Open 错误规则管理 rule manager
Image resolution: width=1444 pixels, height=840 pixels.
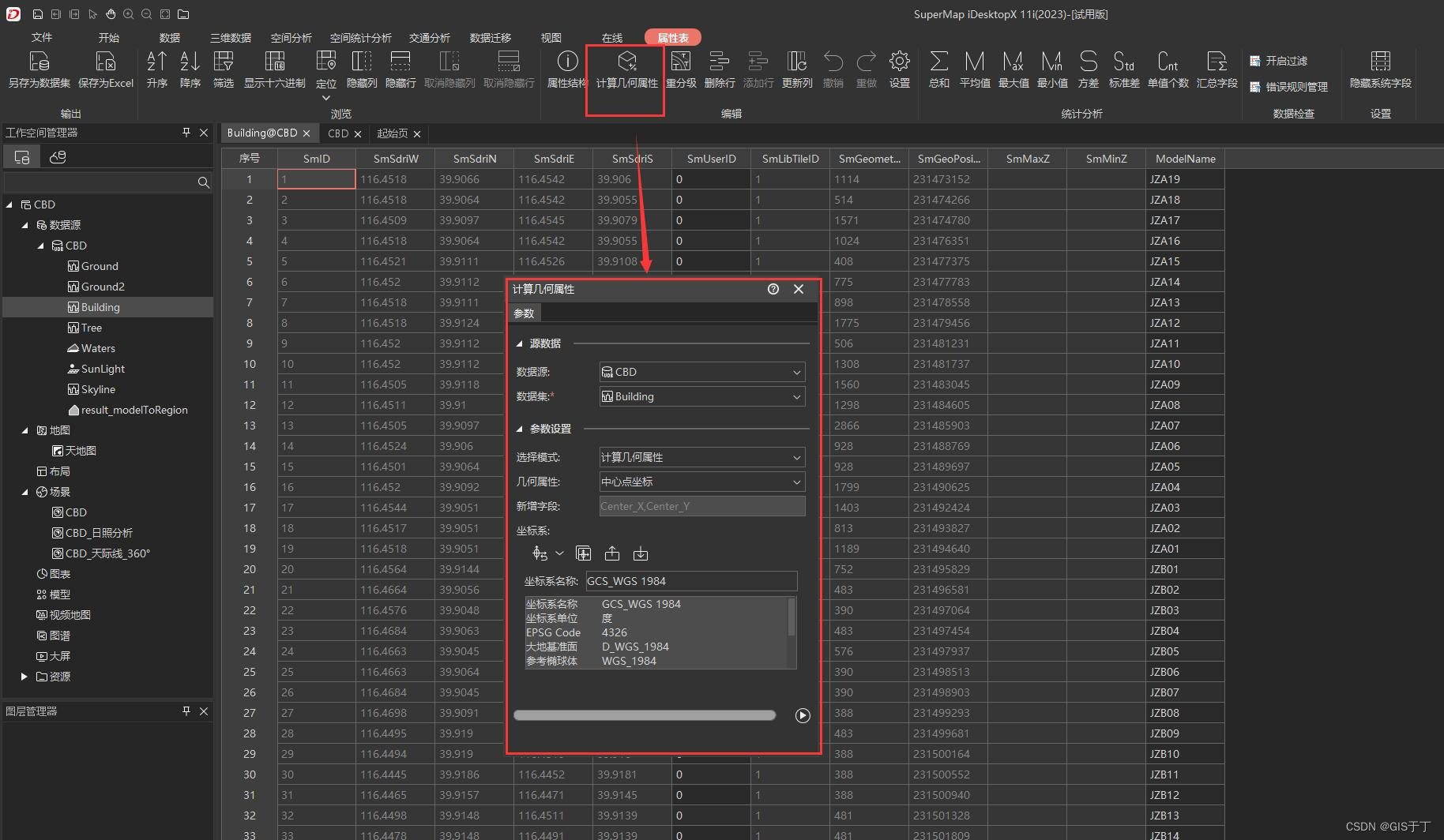[1288, 87]
